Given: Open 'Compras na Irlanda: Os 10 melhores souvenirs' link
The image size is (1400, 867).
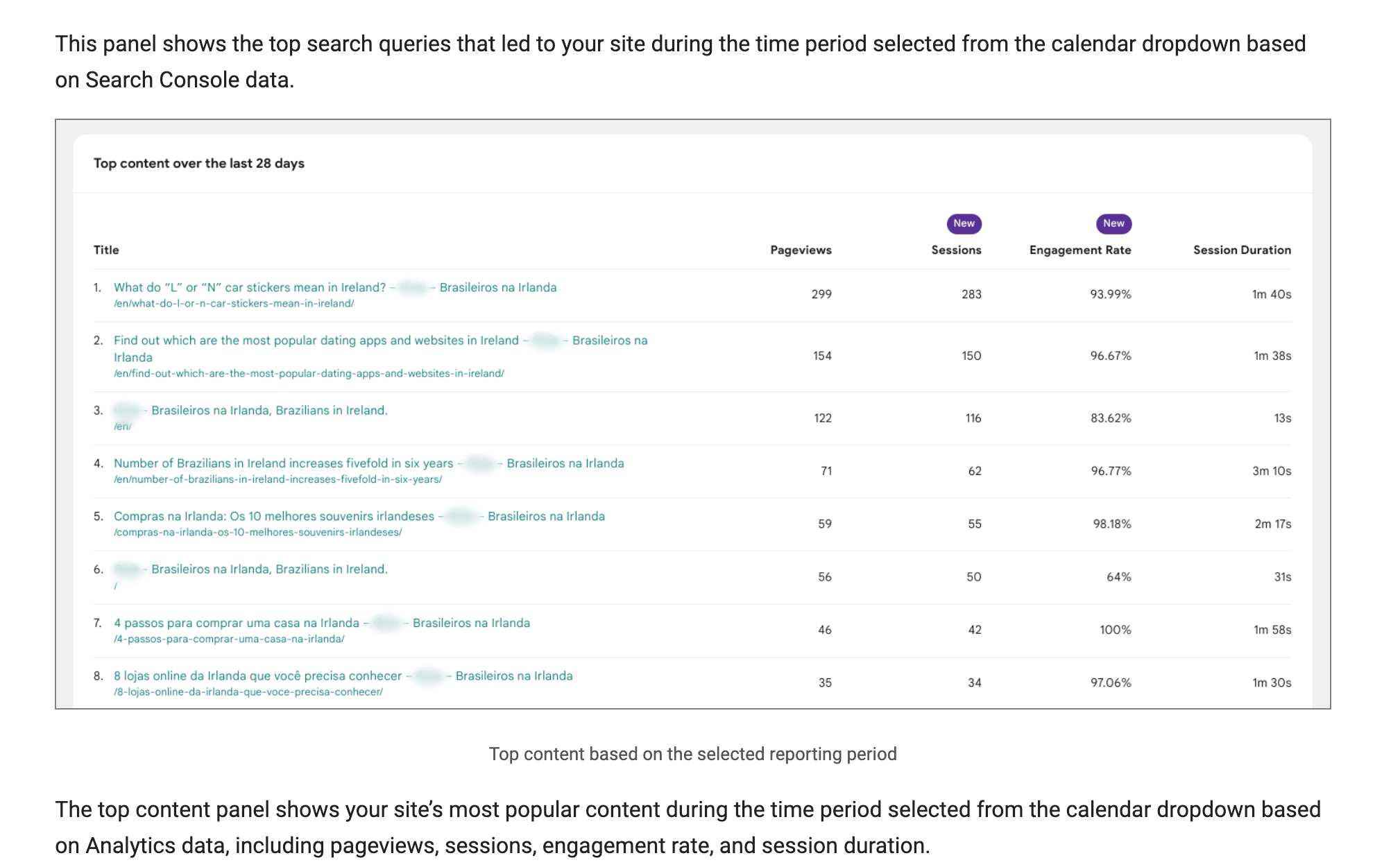Looking at the screenshot, I should tap(359, 516).
